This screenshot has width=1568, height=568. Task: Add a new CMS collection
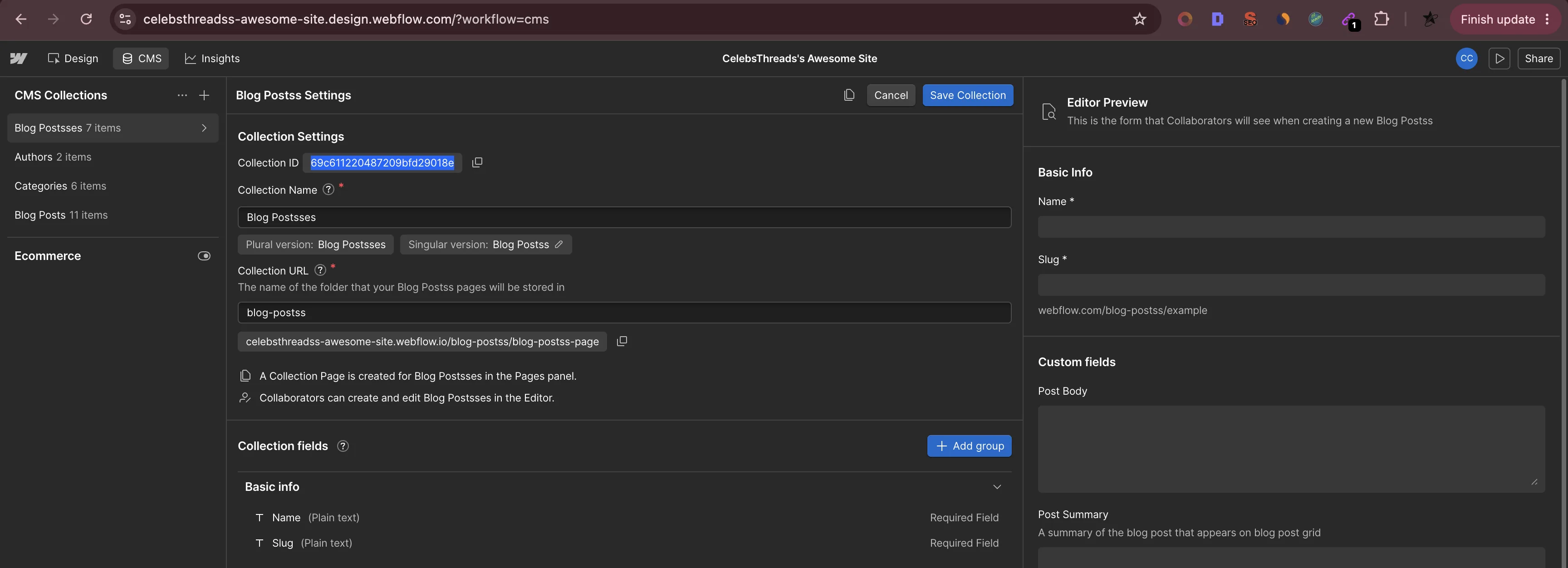(205, 95)
